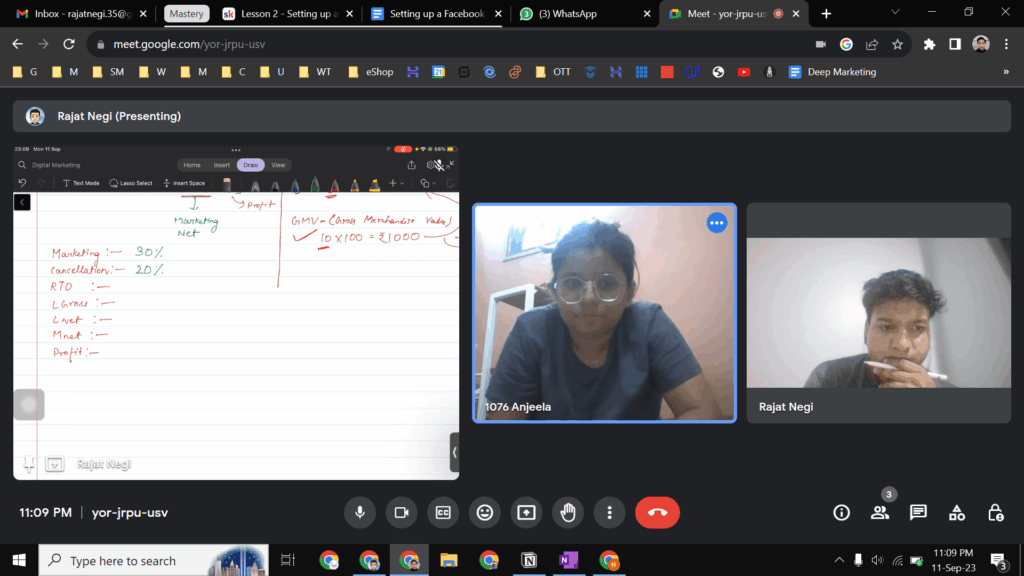
Task: Expand the hidden bookmarks chevron
Action: (x=1005, y=72)
